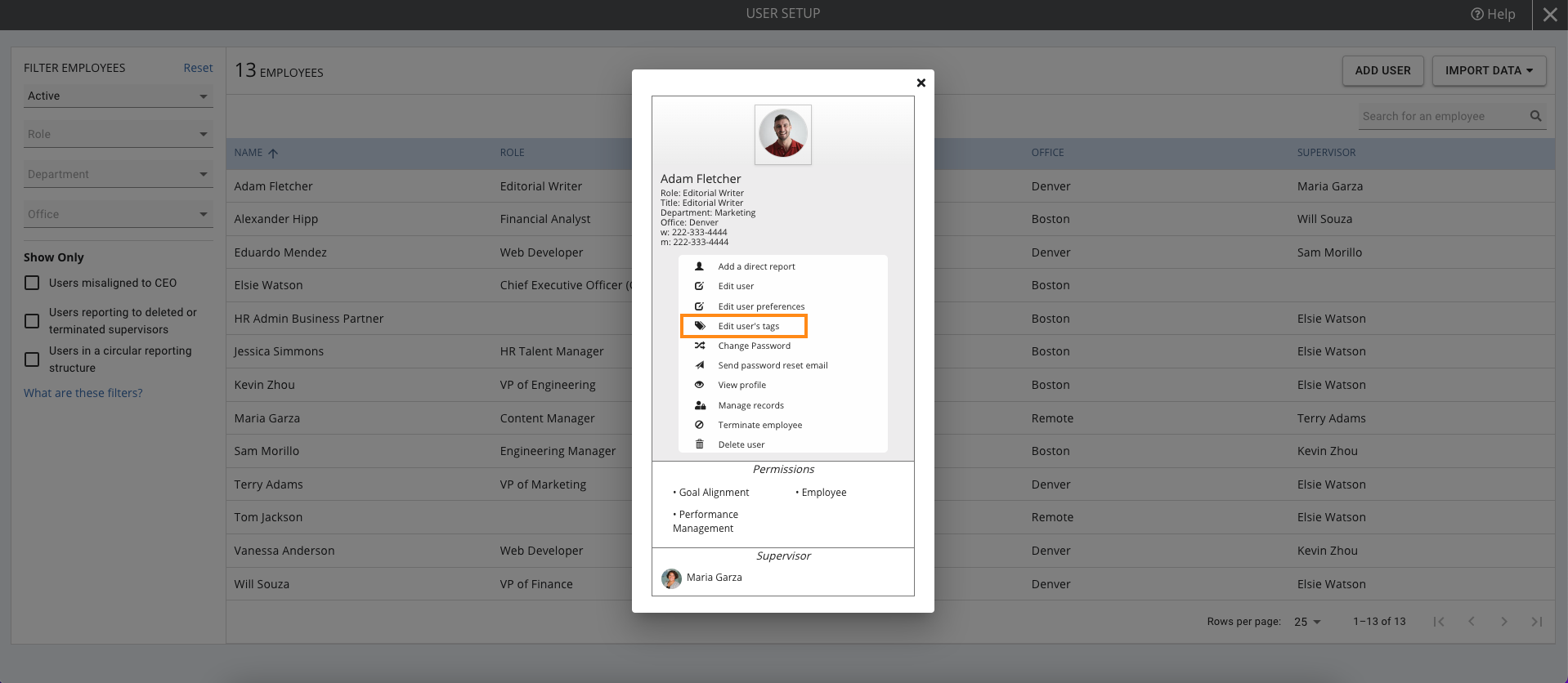Go to the next page of employees
Image resolution: width=1568 pixels, height=683 pixels.
click(x=1504, y=622)
